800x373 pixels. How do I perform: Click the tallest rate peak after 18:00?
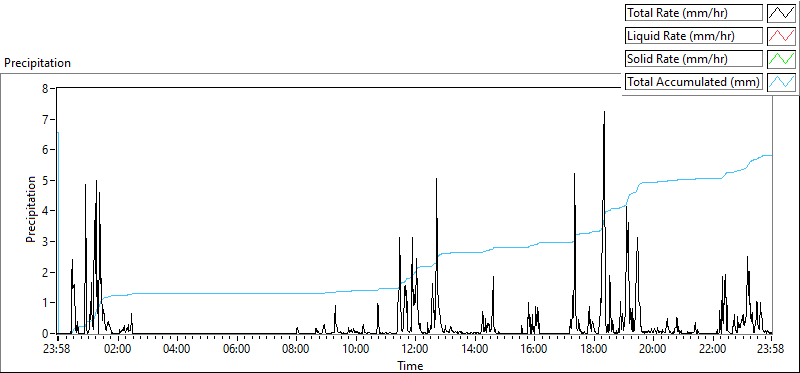coord(604,112)
